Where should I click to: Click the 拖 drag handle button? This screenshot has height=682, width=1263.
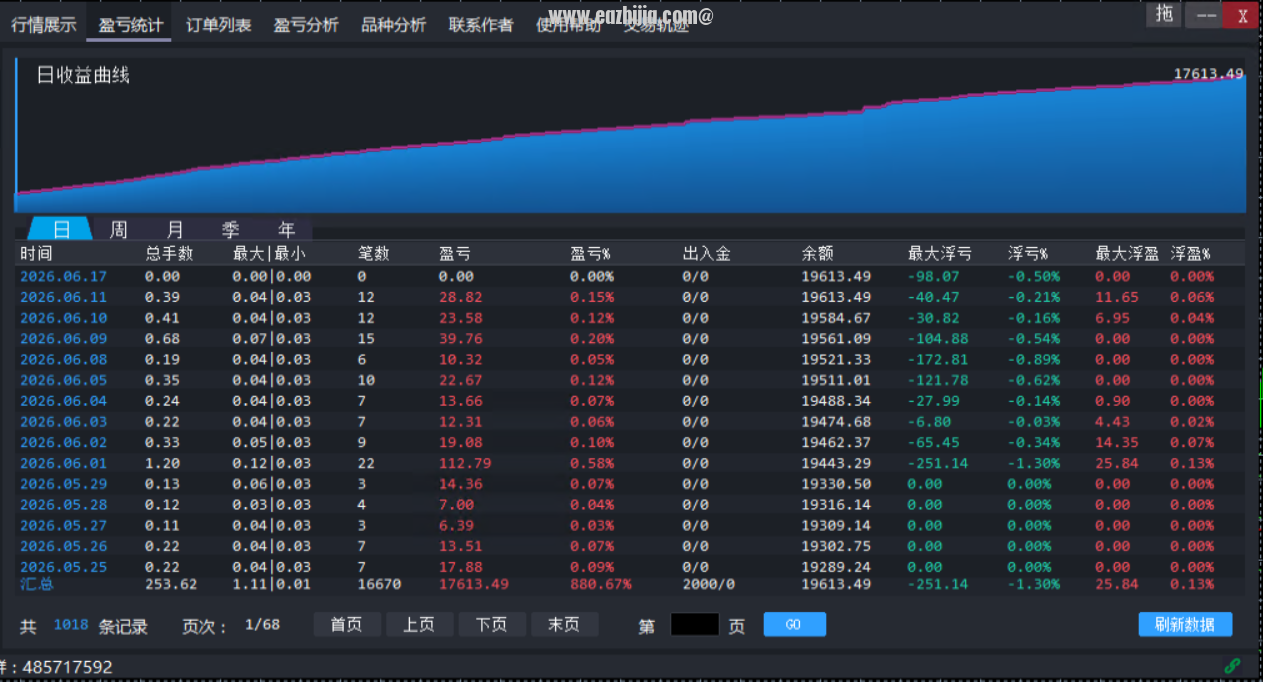point(1164,14)
